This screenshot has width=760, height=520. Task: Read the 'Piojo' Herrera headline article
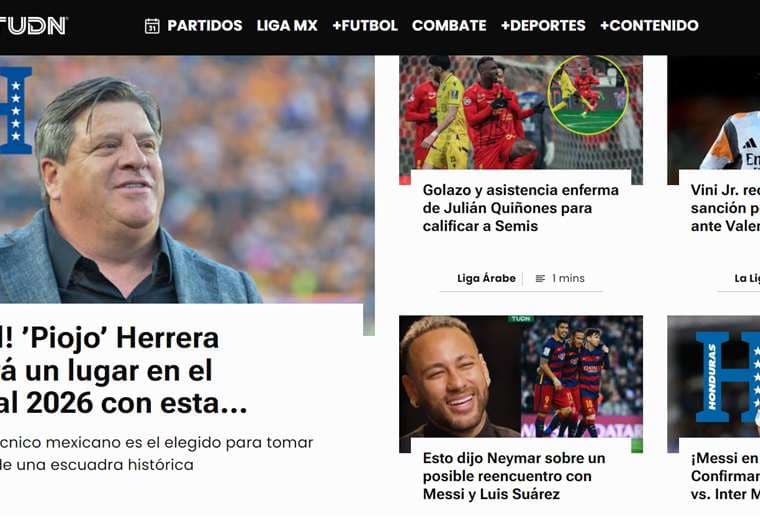click(124, 371)
